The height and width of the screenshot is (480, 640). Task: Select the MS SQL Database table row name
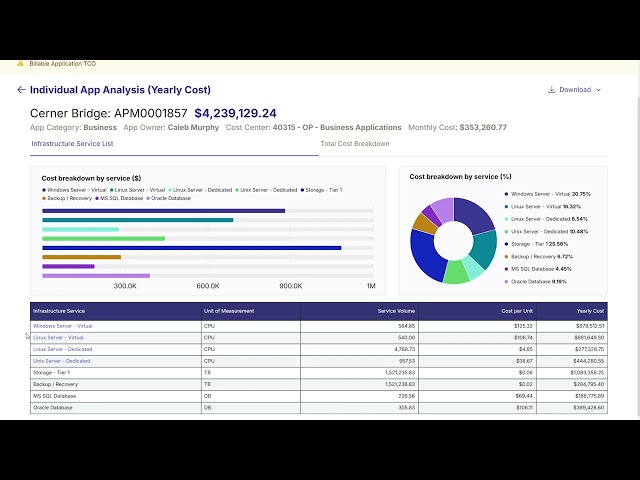pyautogui.click(x=54, y=396)
